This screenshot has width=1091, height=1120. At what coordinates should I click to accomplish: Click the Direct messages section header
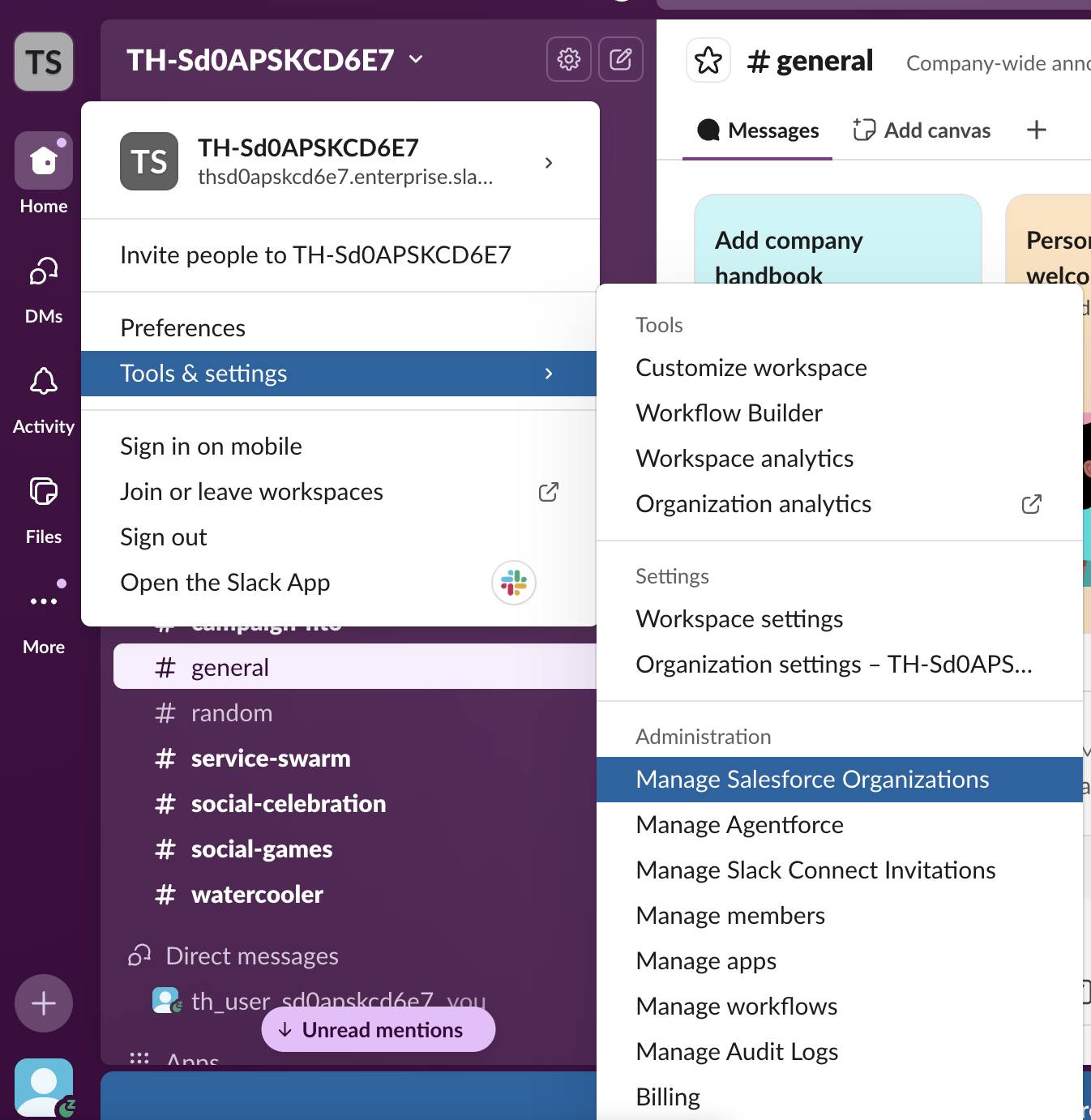point(252,956)
